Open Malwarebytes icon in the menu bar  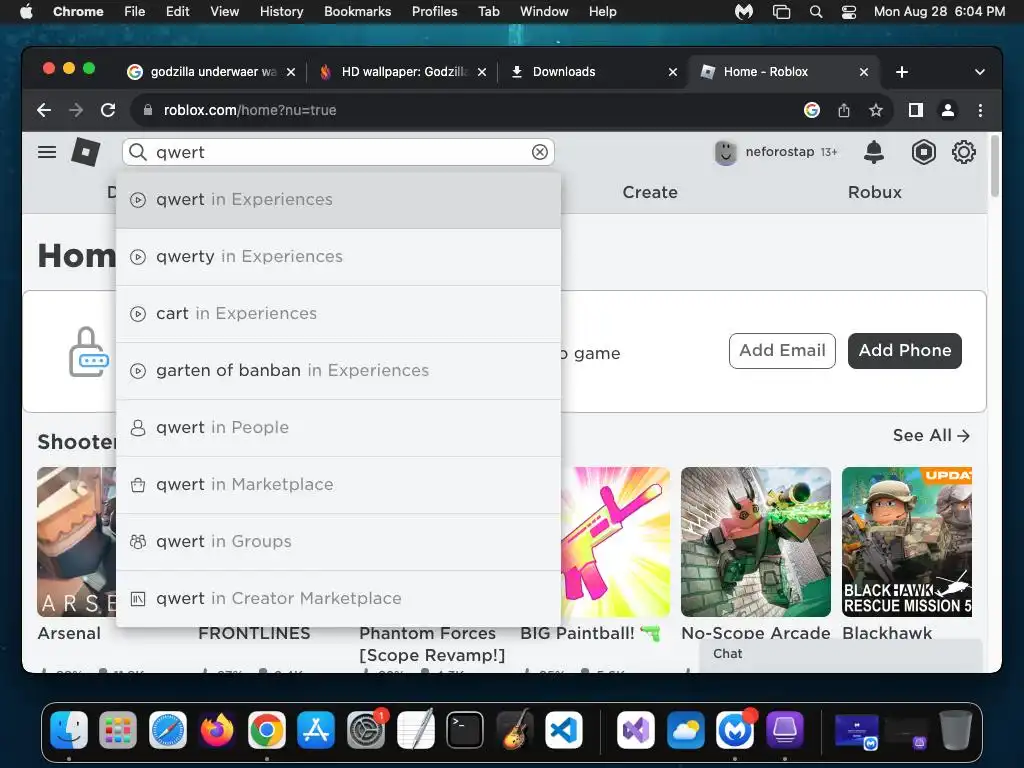[x=744, y=12]
